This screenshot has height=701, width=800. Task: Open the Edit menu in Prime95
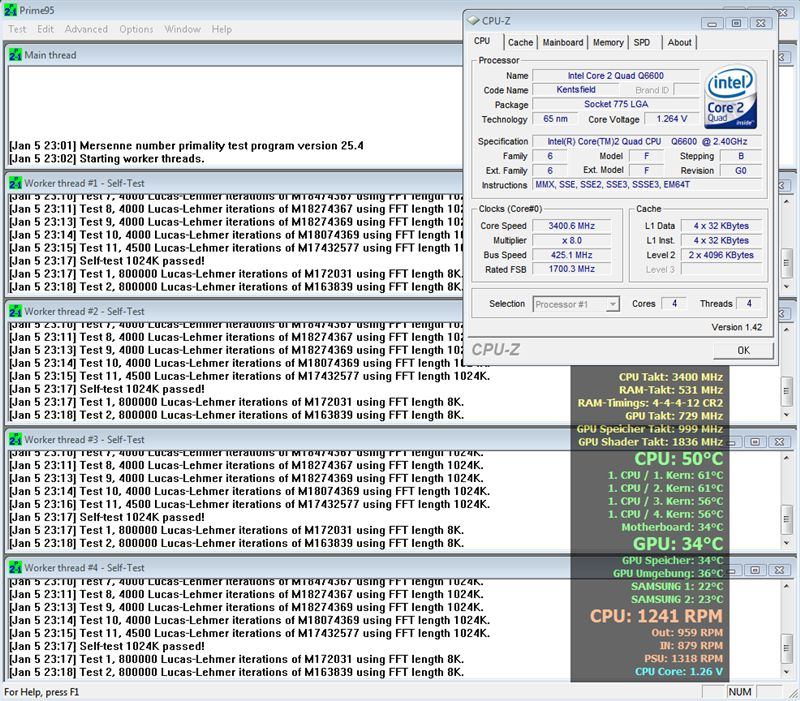(x=45, y=29)
